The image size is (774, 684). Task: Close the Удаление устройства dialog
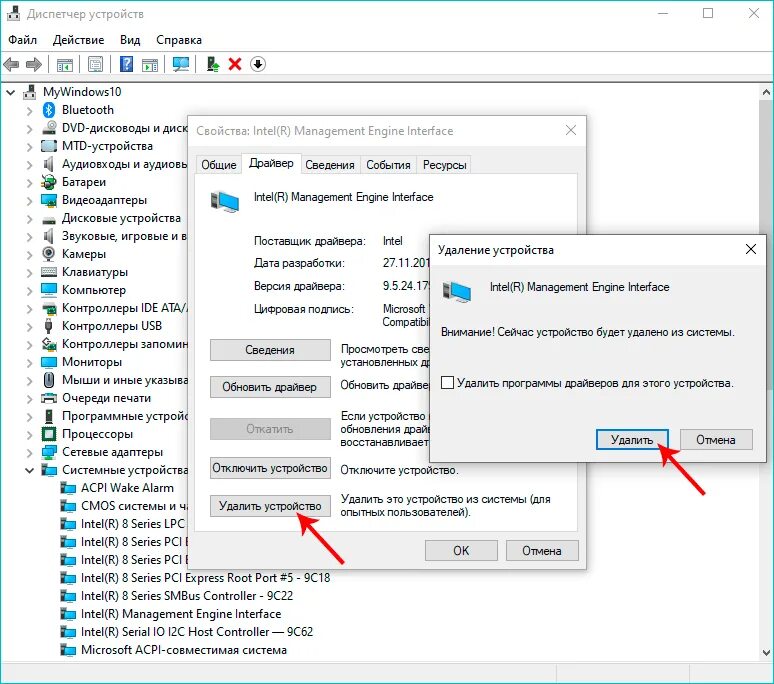(751, 249)
